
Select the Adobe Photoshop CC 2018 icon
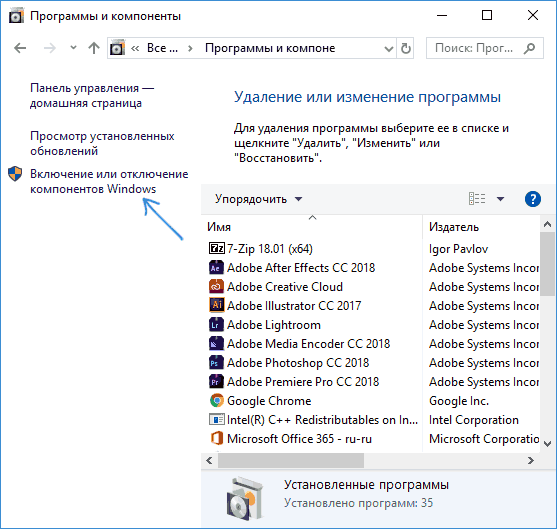click(x=216, y=362)
